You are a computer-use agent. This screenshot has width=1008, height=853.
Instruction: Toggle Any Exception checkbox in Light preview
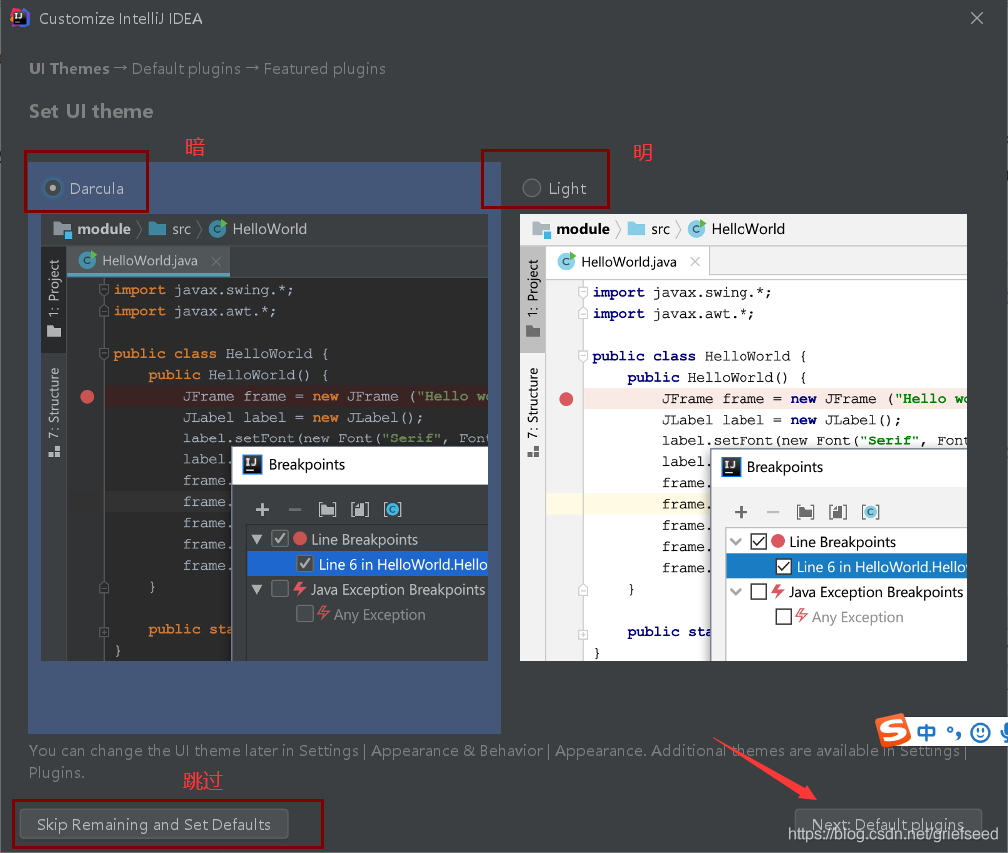(x=784, y=616)
